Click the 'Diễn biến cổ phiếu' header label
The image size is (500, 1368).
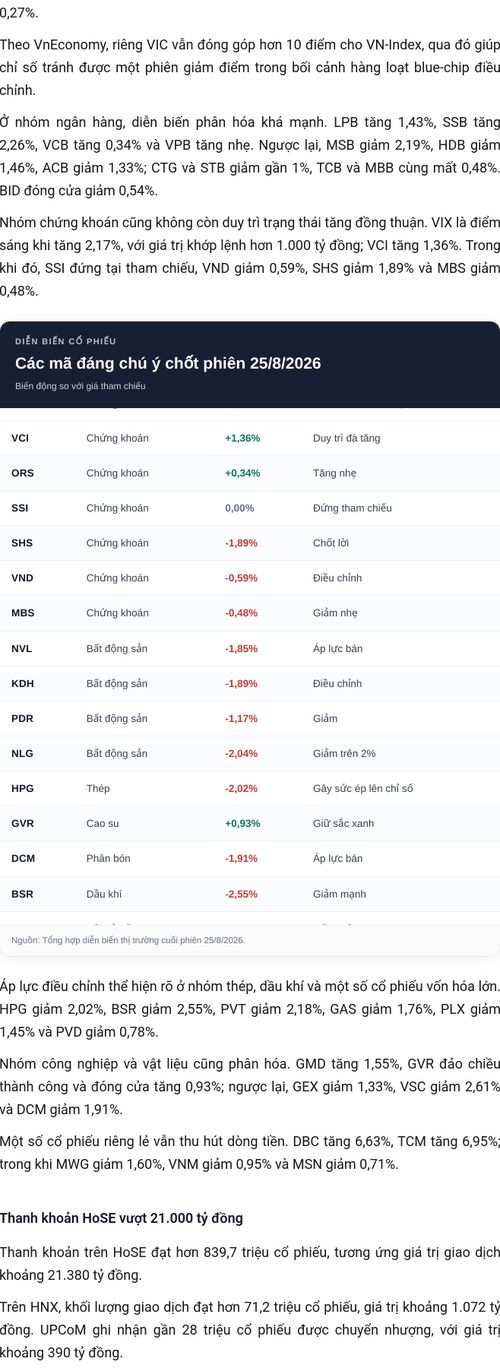click(66, 341)
